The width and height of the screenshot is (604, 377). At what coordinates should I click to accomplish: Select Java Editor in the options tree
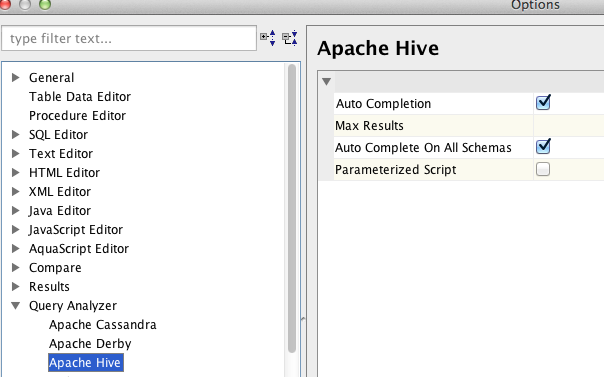[60, 211]
